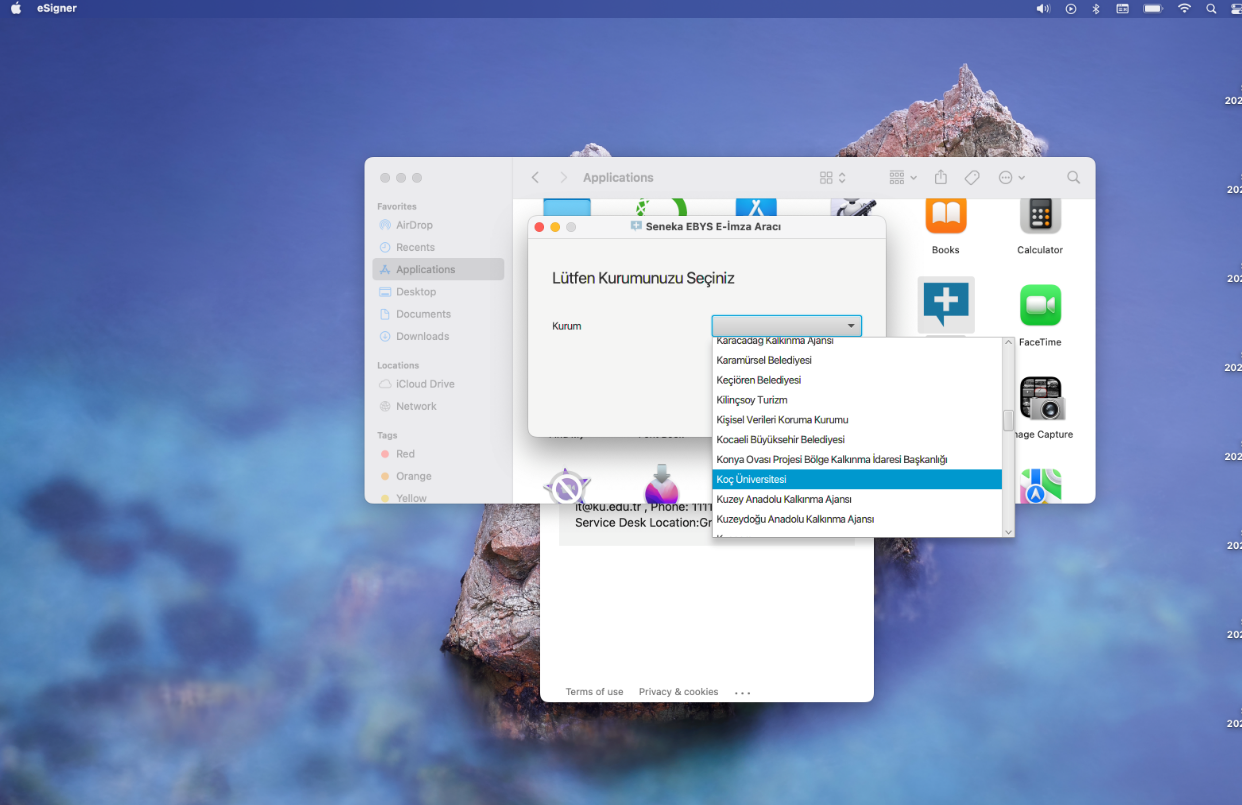The height and width of the screenshot is (805, 1242).
Task: Open the Terms of use link
Action: 594,691
